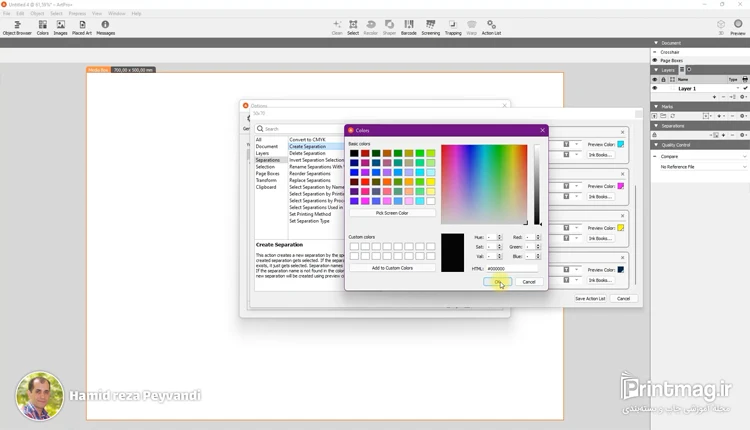Open the Images toolbar icon

point(60,28)
